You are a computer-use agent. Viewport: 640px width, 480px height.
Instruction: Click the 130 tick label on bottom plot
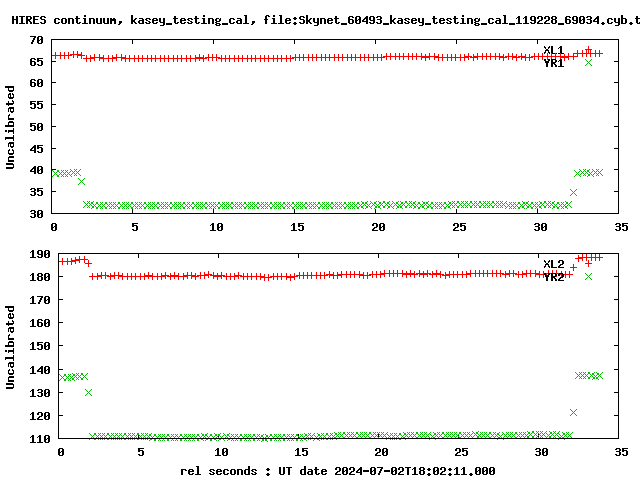(40, 393)
